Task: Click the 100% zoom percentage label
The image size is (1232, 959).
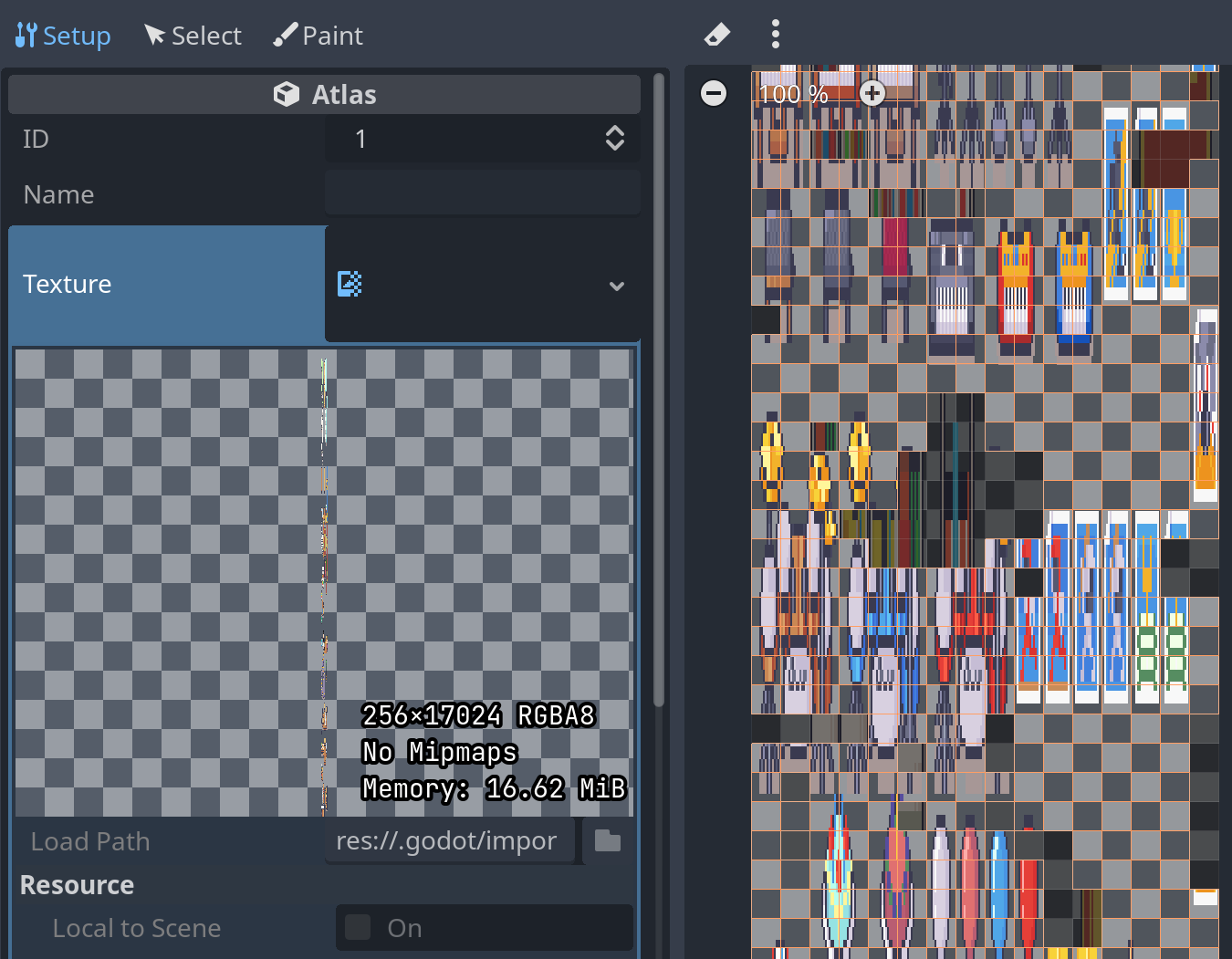Action: point(790,92)
